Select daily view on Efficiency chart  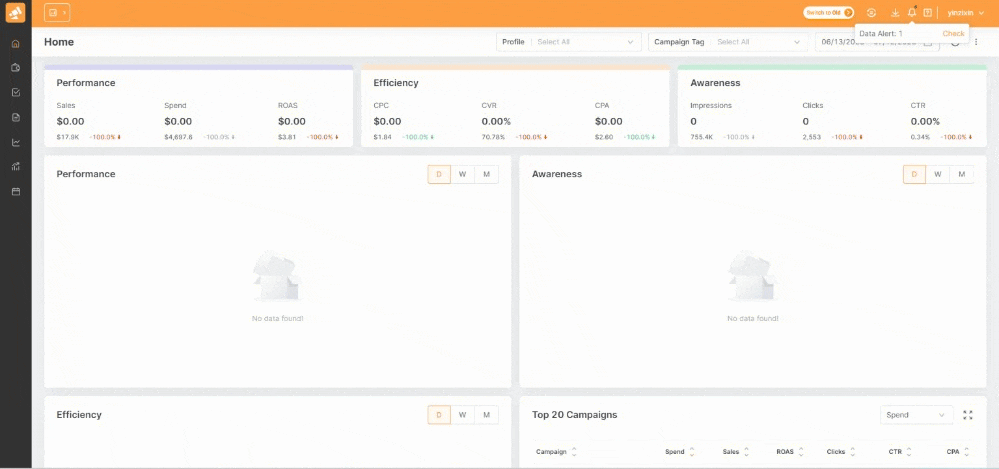click(x=439, y=415)
